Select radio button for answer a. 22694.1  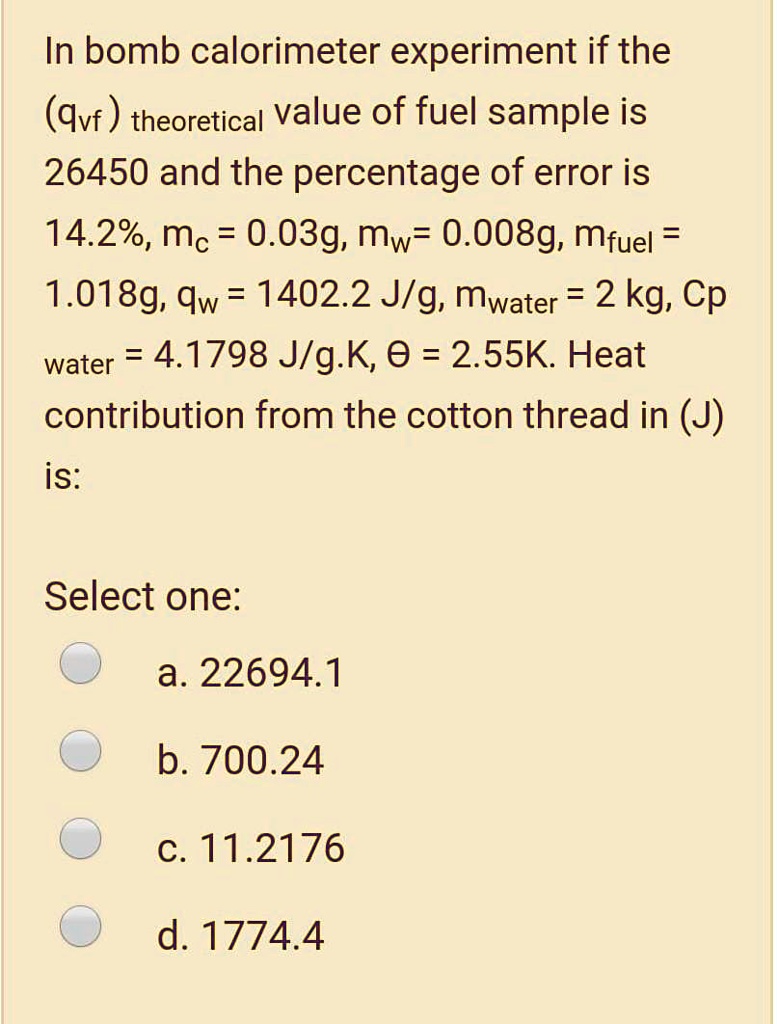click(x=79, y=662)
